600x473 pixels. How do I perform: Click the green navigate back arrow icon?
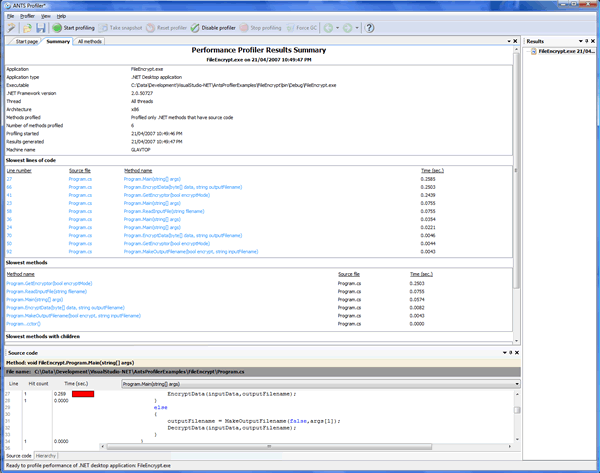(x=328, y=28)
